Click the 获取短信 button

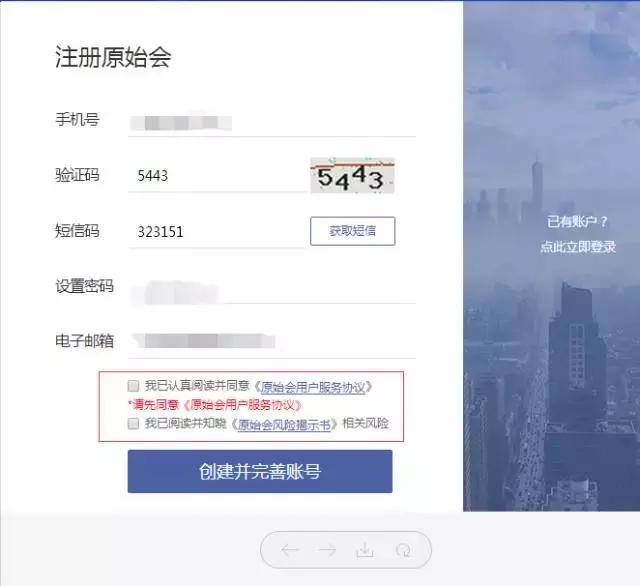coord(353,231)
